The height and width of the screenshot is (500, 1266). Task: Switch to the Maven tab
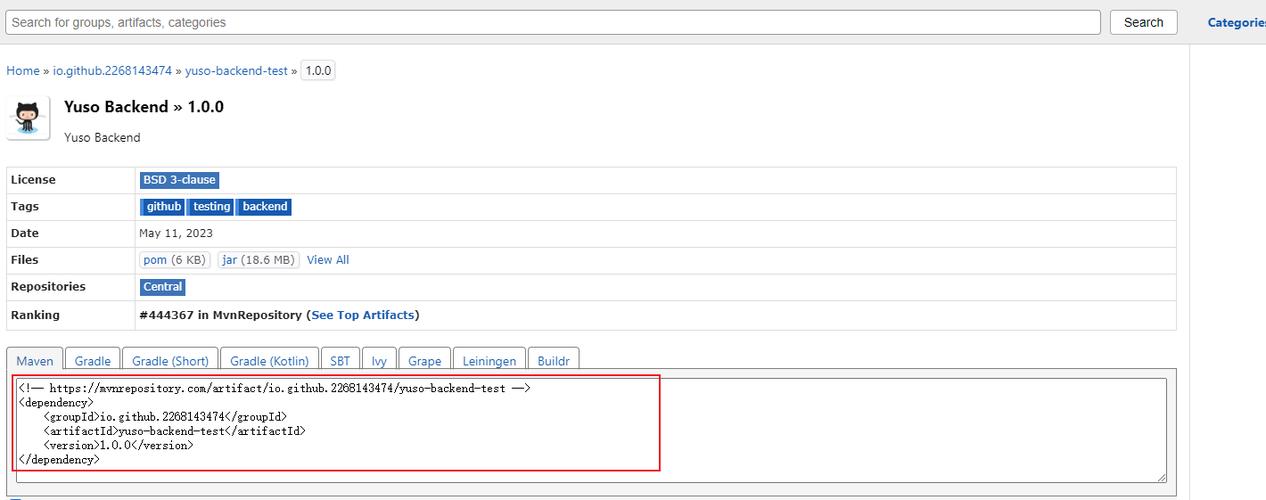(35, 361)
